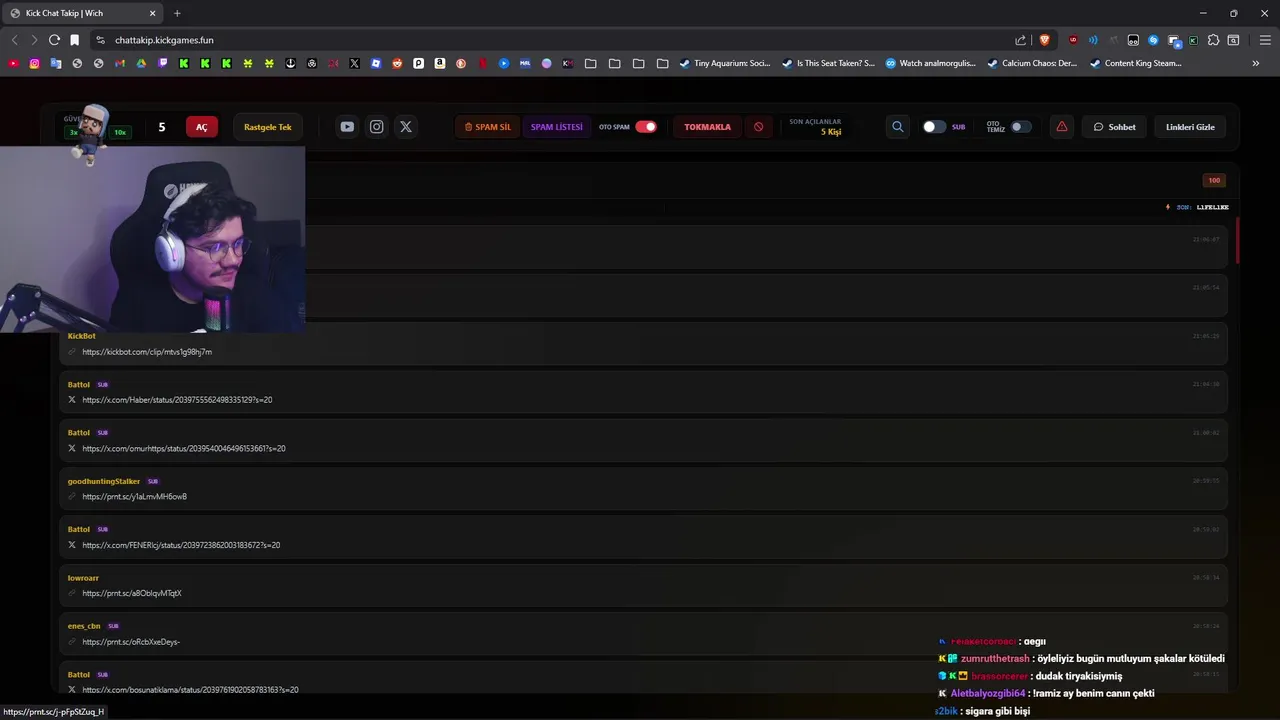Screen dimensions: 1280x720
Task: Expand the bookmarks bar overflow chevron
Action: (x=1255, y=63)
